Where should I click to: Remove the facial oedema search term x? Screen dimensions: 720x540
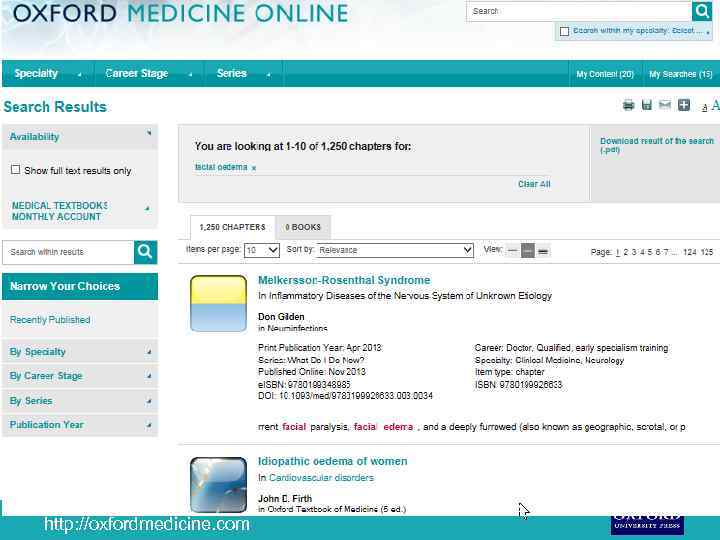(253, 168)
